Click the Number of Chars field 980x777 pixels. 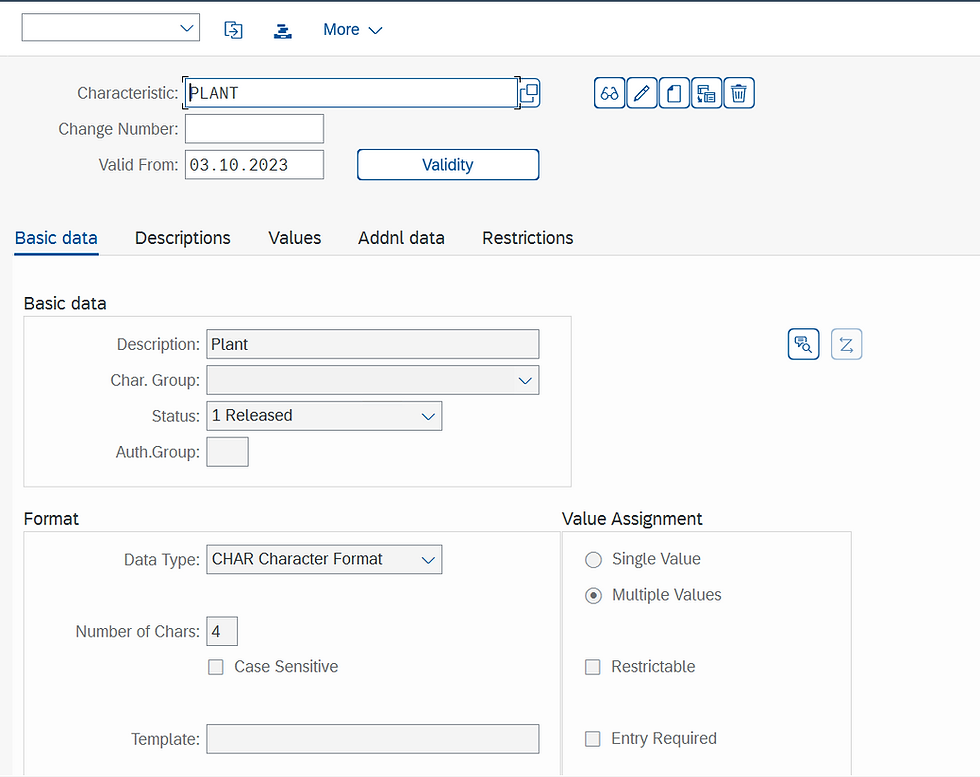(222, 631)
